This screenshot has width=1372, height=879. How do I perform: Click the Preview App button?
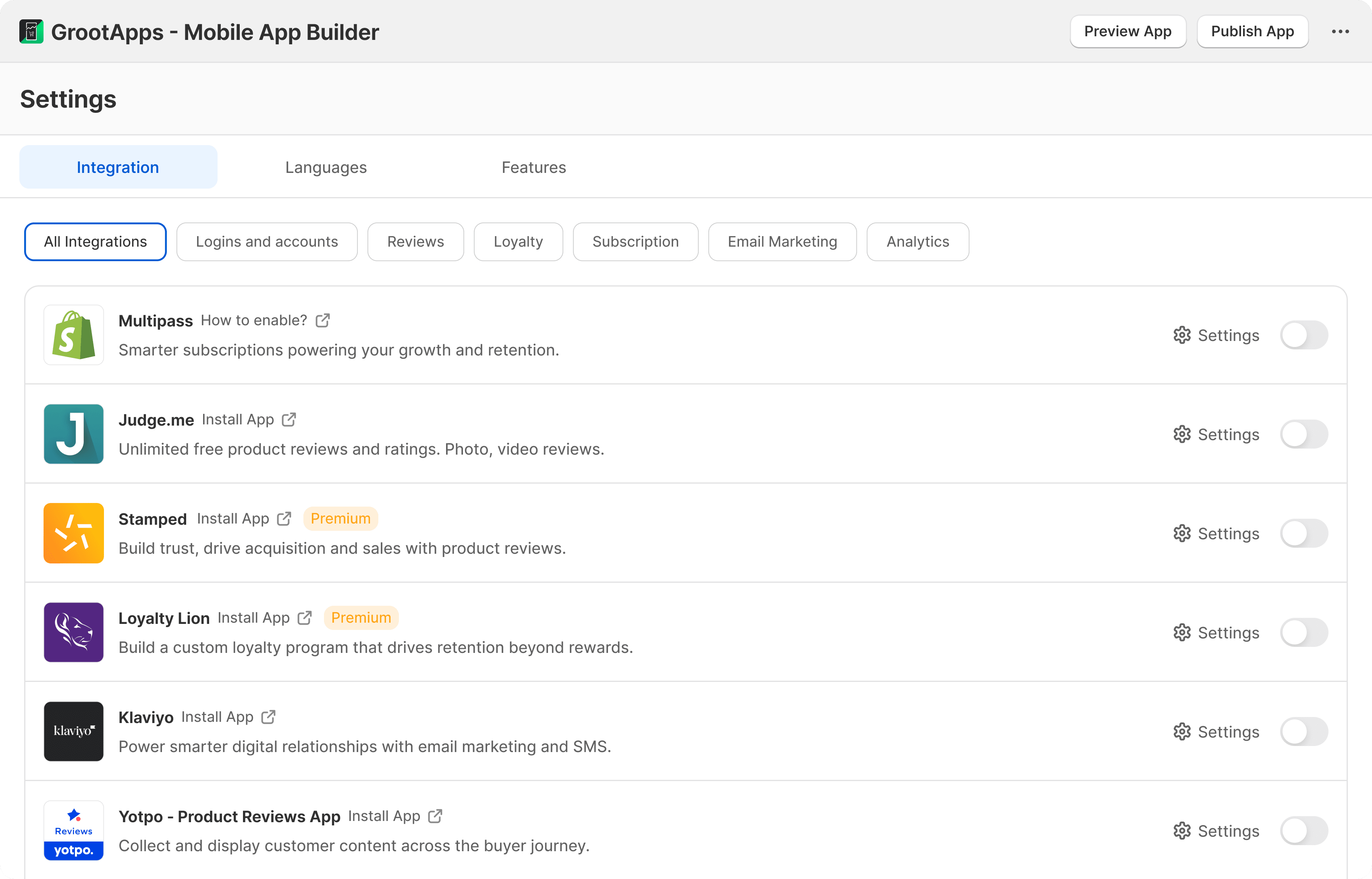[x=1128, y=31]
